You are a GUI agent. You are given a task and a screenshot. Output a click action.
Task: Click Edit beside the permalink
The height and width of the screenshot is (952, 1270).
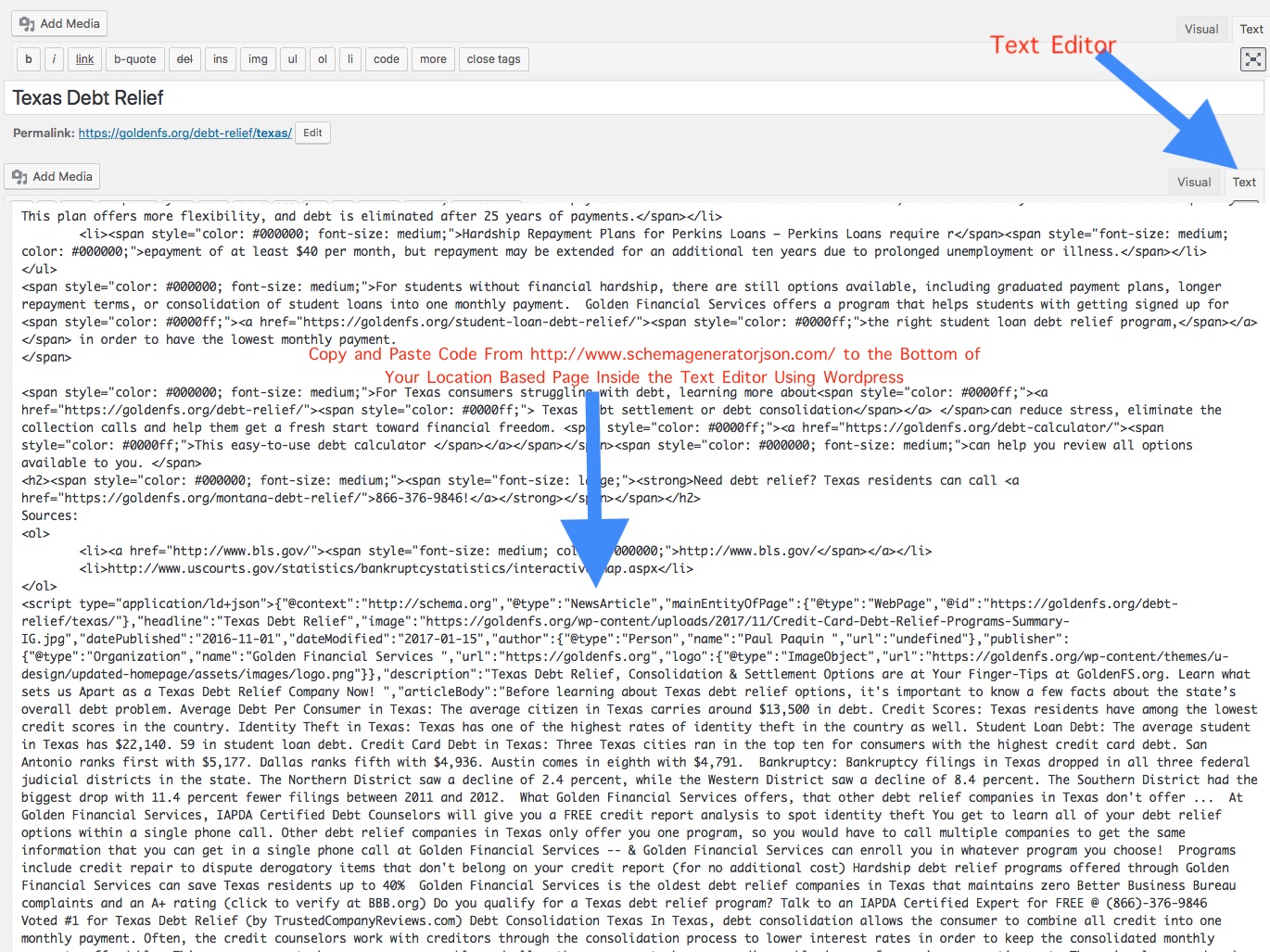312,133
